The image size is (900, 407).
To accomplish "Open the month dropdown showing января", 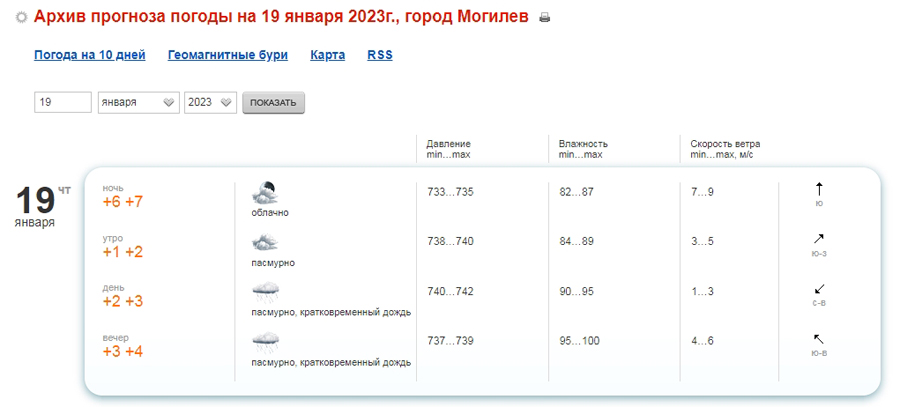I will (x=138, y=102).
